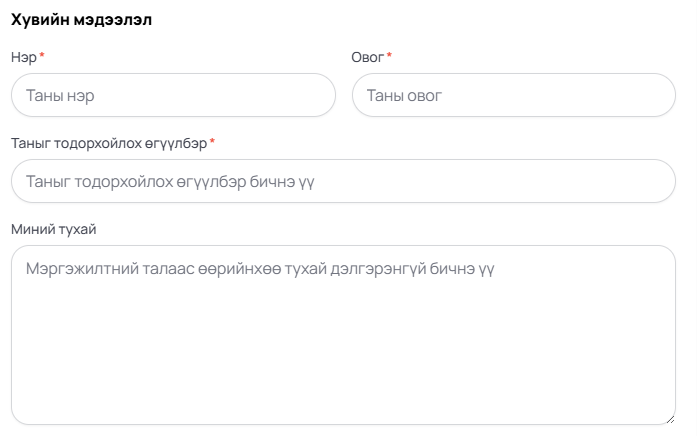
Task: Click the Овог field label
Action: coord(368,57)
